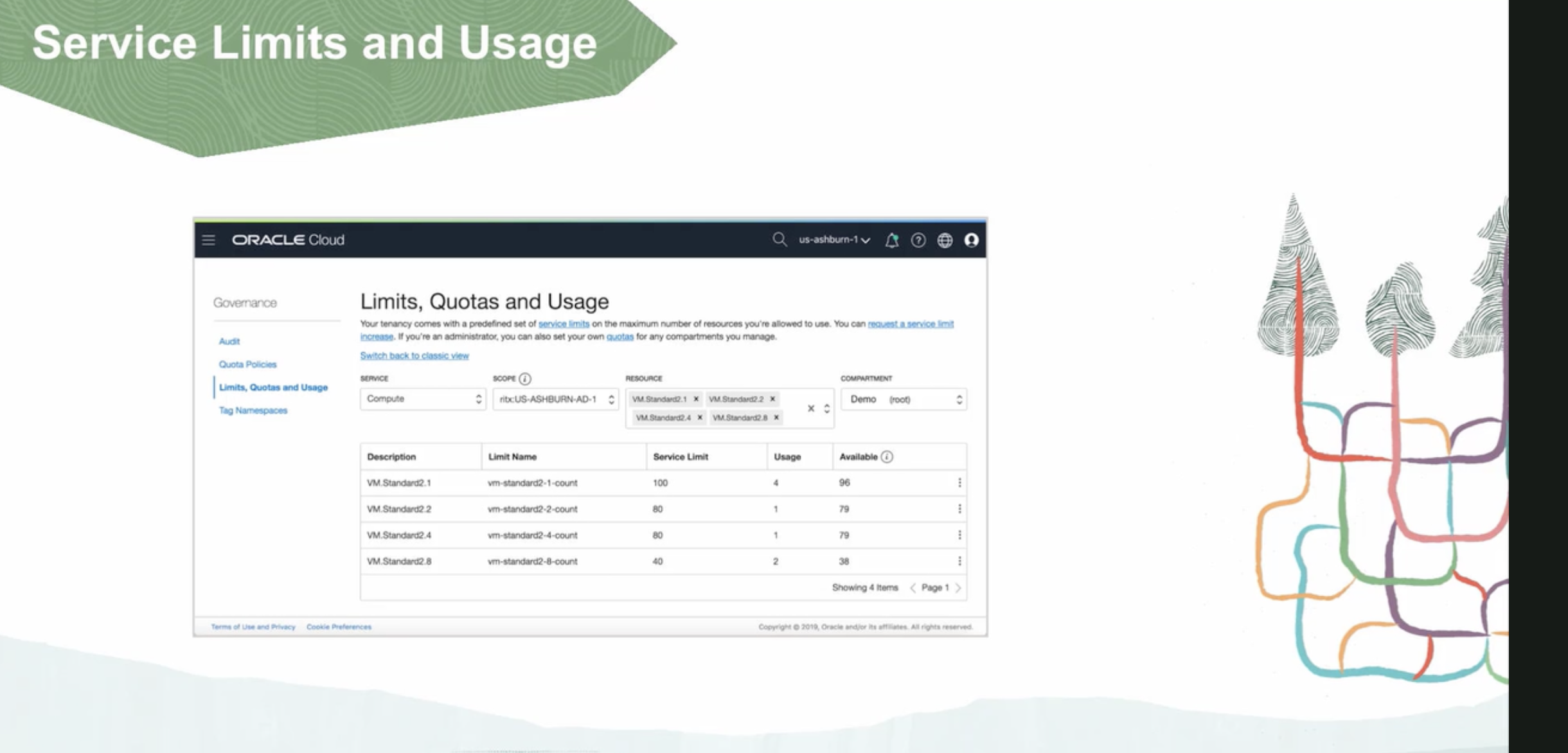Screen dimensions: 1568x753
Task: Click the Scope info icon
Action: (525, 378)
